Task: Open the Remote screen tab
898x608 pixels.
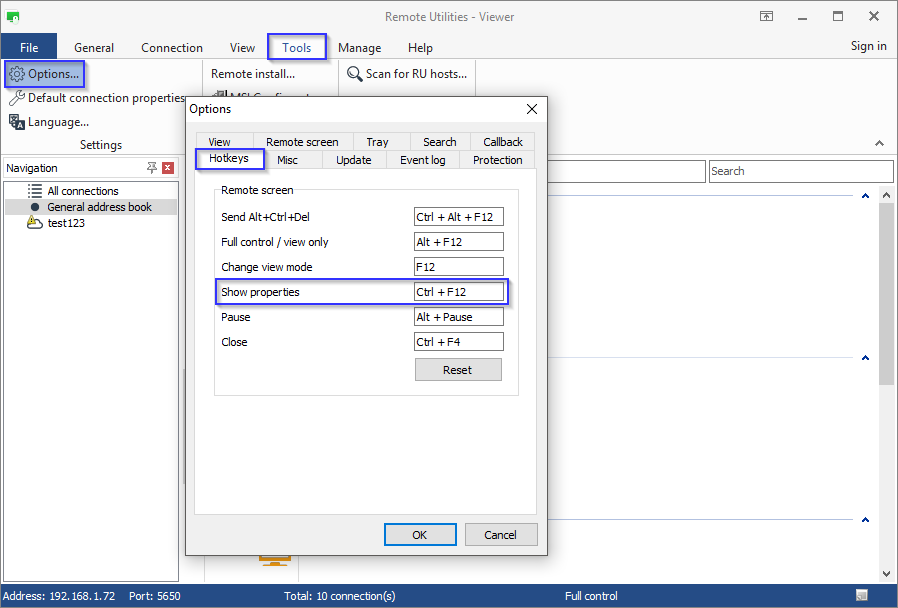Action: point(302,142)
